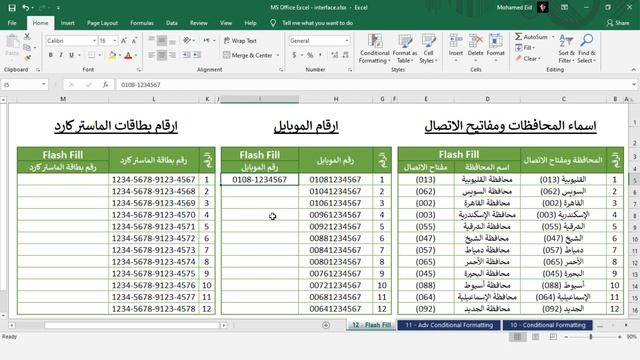This screenshot has height=360, width=640.
Task: Toggle Wrap Text
Action: coord(240,40)
